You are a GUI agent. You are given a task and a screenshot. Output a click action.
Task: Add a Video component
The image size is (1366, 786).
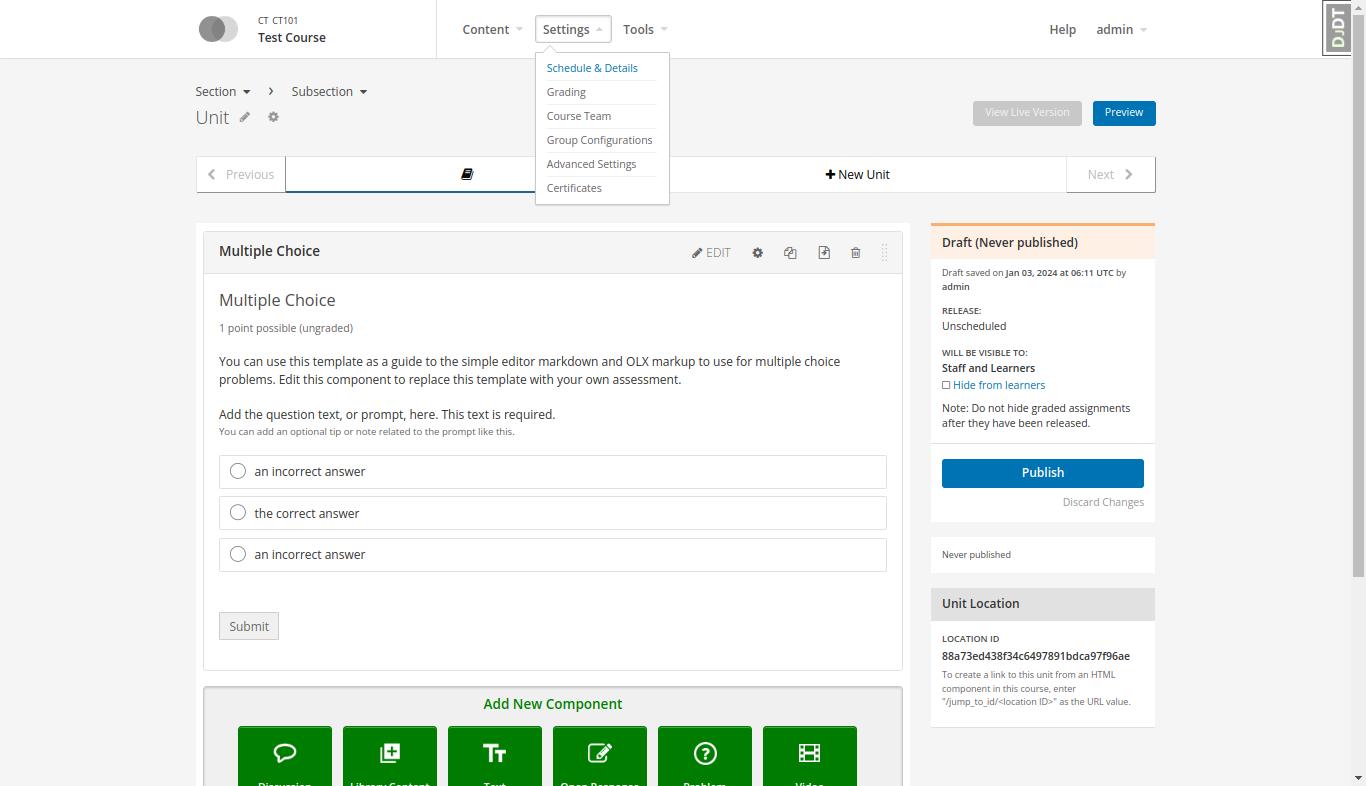tap(810, 757)
